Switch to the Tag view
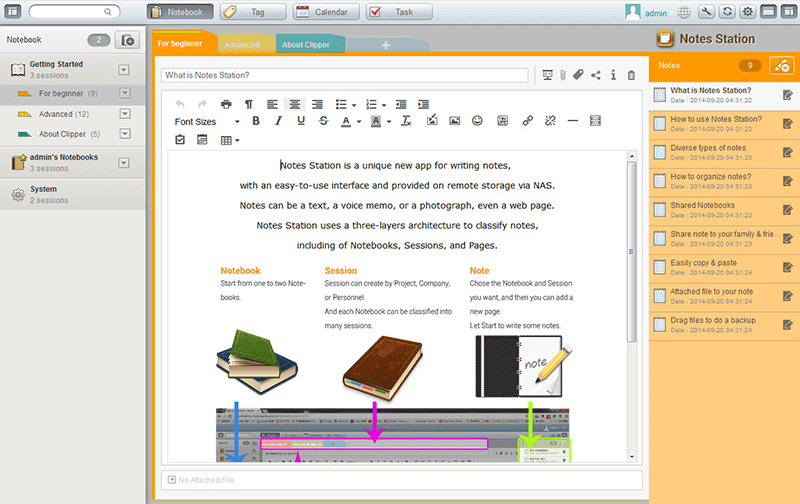 253,12
